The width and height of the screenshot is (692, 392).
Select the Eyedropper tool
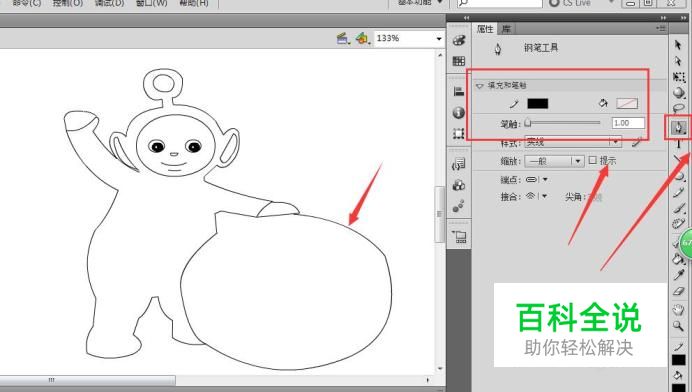[x=679, y=275]
